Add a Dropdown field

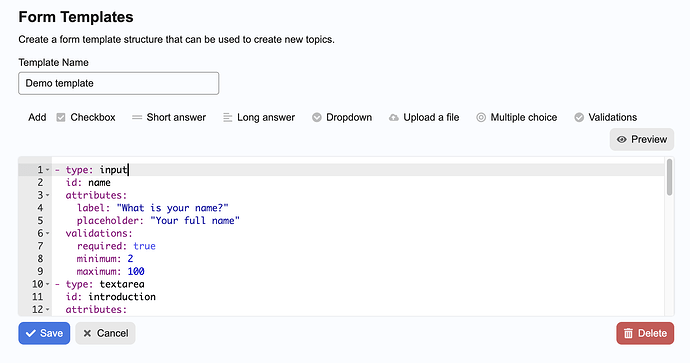pyautogui.click(x=342, y=117)
